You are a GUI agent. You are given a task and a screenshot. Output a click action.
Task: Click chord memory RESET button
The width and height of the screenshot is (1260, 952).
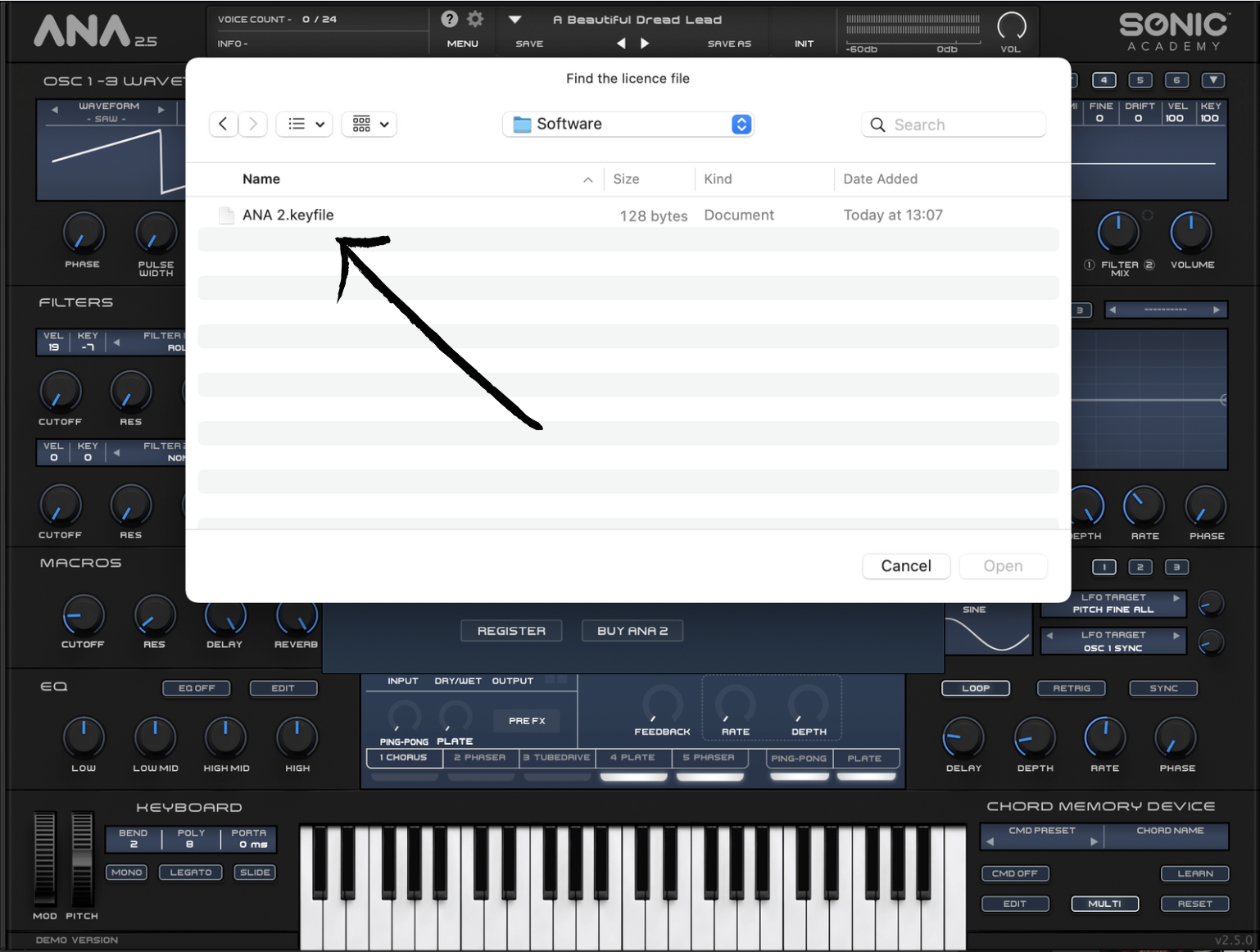click(x=1195, y=904)
